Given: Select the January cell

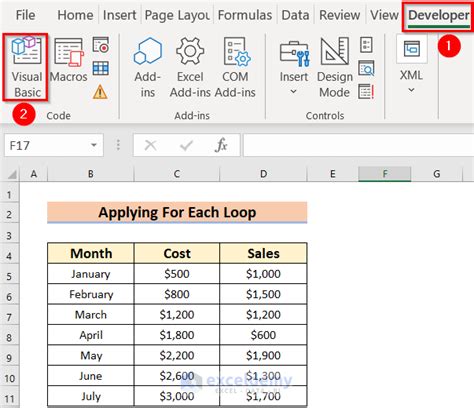Looking at the screenshot, I should coord(91,274).
